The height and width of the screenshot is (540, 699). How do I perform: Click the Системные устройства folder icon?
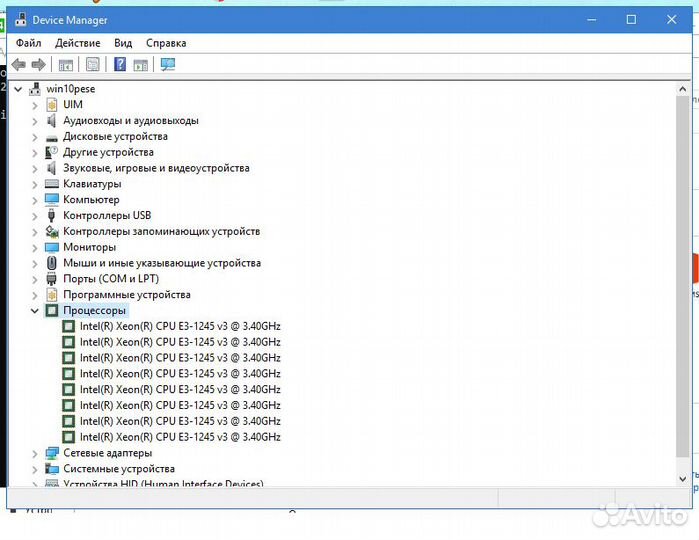point(52,469)
